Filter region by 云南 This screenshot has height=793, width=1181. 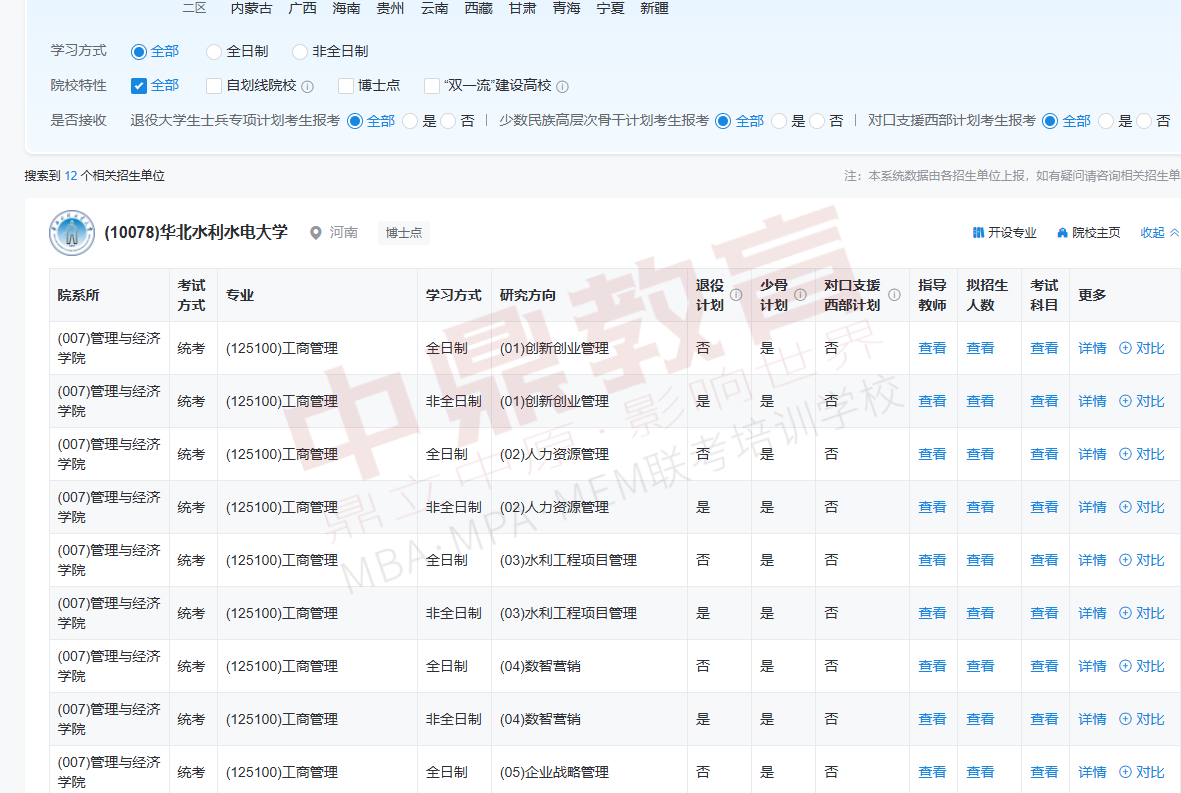(x=435, y=8)
